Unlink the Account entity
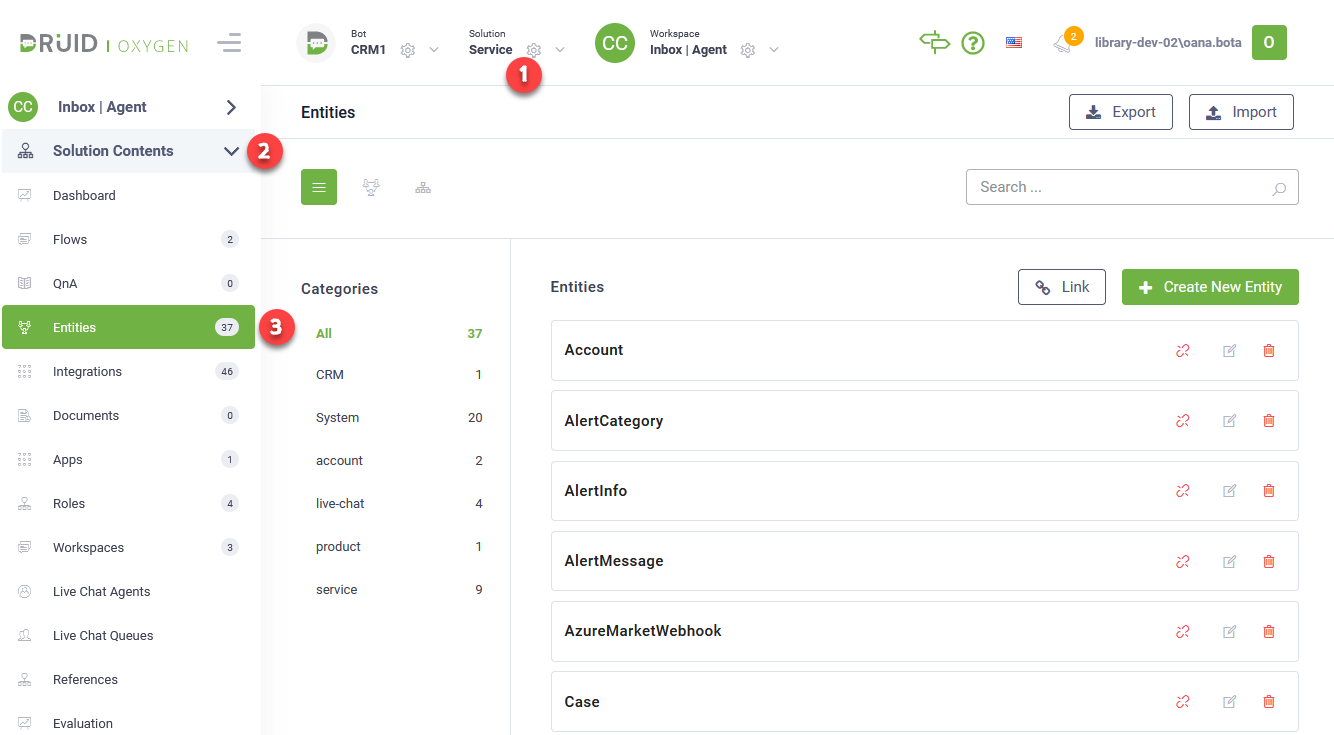Screen dimensions: 1334x735 point(1183,350)
